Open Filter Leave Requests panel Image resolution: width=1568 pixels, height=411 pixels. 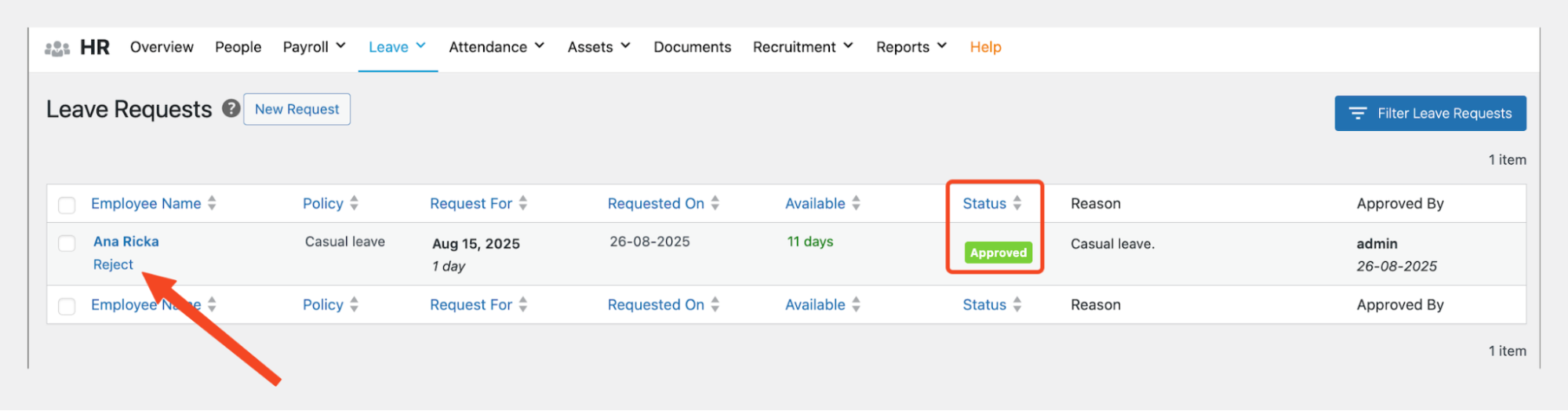[1430, 113]
